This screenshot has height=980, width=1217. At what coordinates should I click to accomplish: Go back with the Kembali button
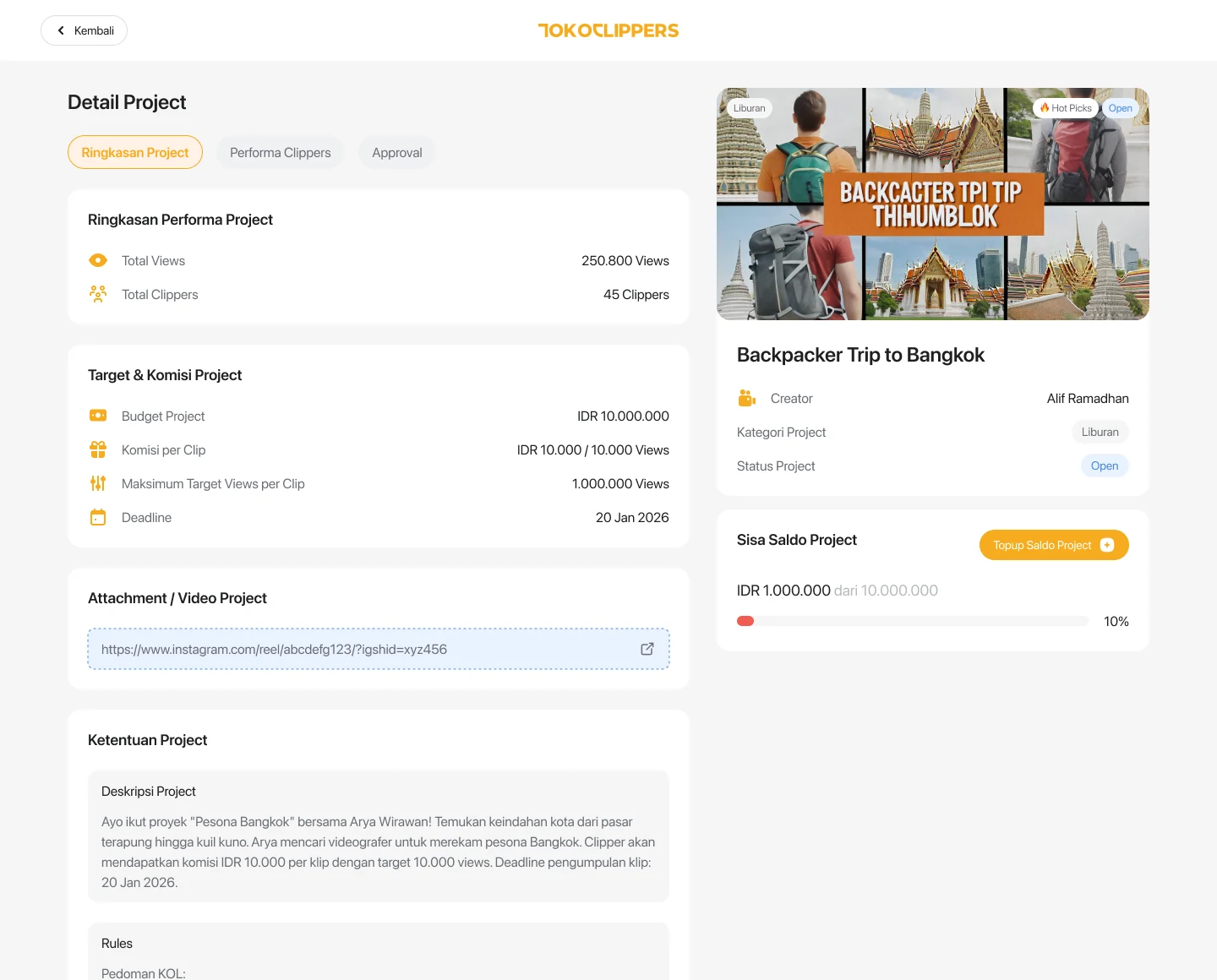pyautogui.click(x=84, y=30)
